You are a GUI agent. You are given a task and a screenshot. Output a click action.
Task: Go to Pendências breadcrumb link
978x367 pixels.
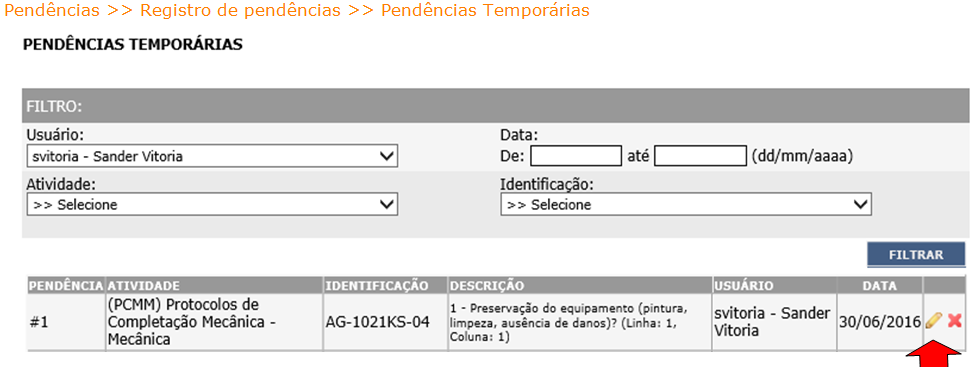[x=52, y=11]
